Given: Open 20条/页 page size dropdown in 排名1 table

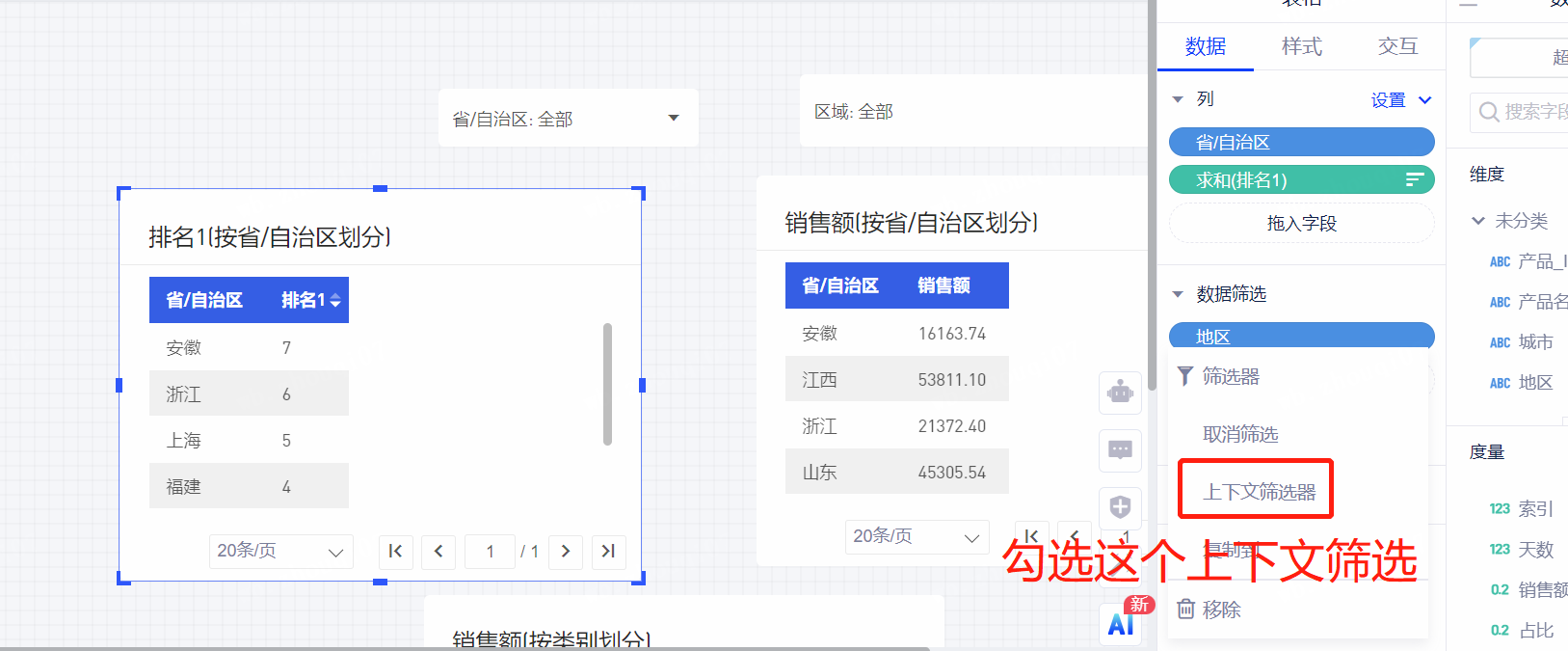Looking at the screenshot, I should pos(280,551).
